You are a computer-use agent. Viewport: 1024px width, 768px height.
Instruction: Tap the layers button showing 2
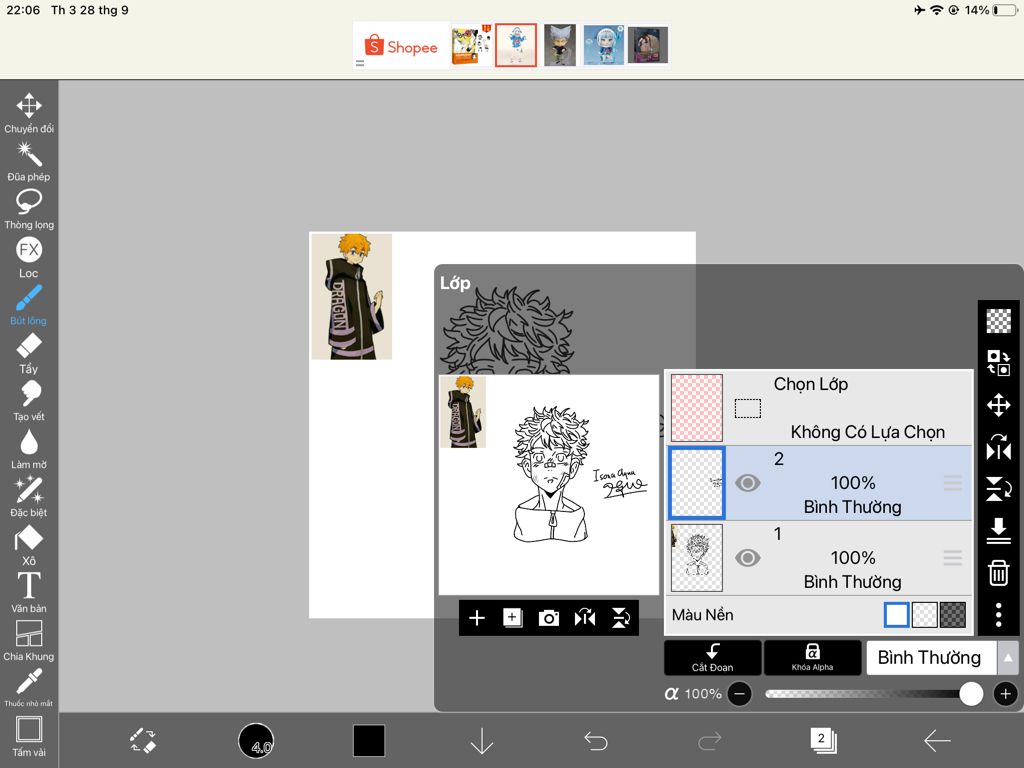tap(823, 741)
